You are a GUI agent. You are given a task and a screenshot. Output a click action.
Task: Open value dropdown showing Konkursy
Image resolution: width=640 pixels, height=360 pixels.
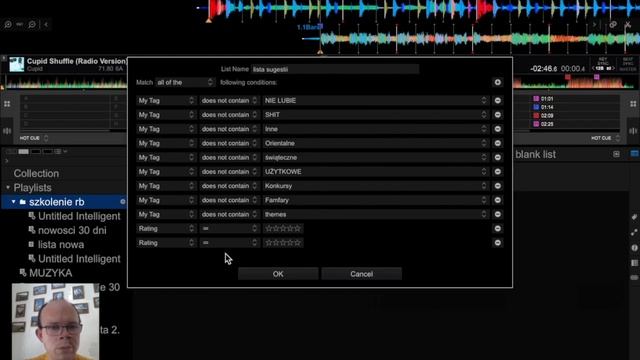(375, 186)
